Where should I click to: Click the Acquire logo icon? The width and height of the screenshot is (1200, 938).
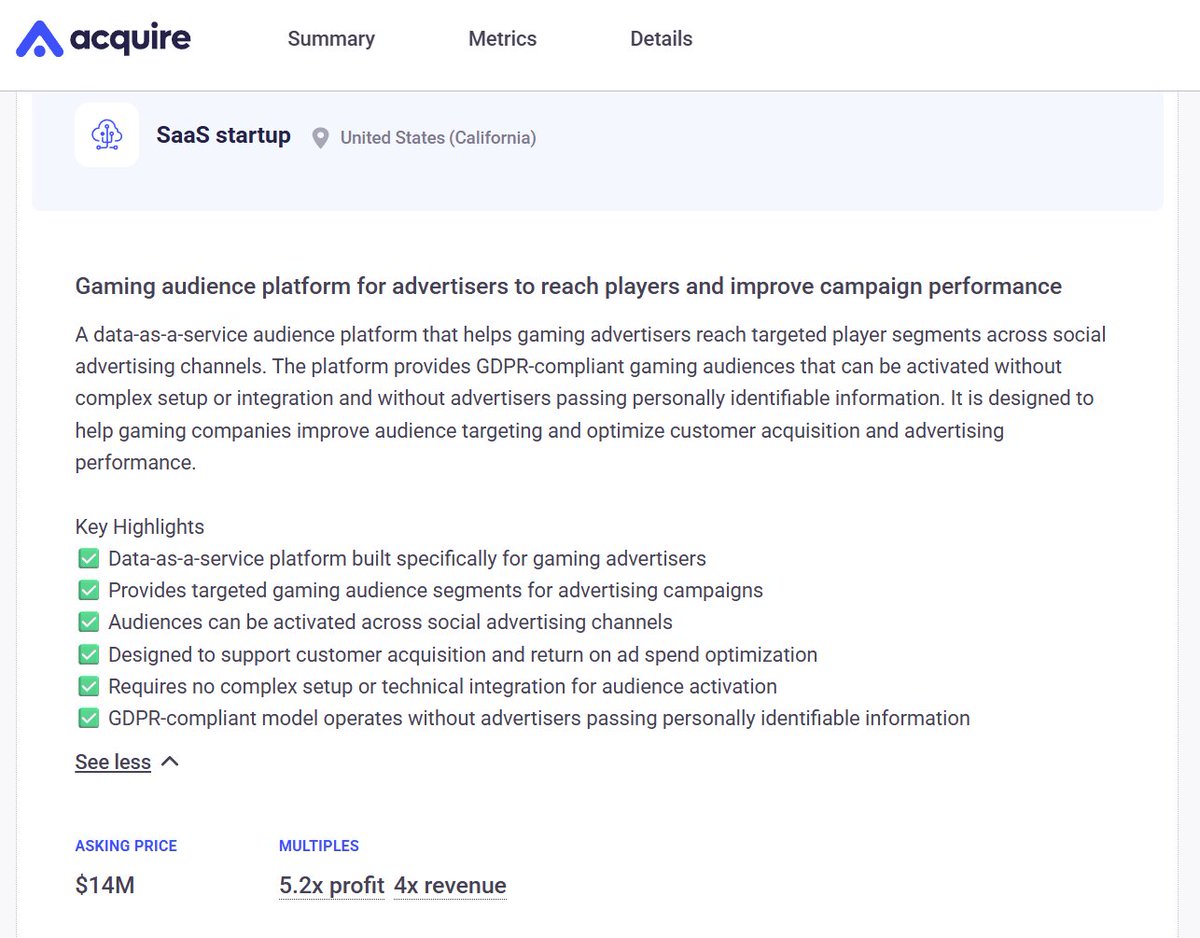point(40,39)
